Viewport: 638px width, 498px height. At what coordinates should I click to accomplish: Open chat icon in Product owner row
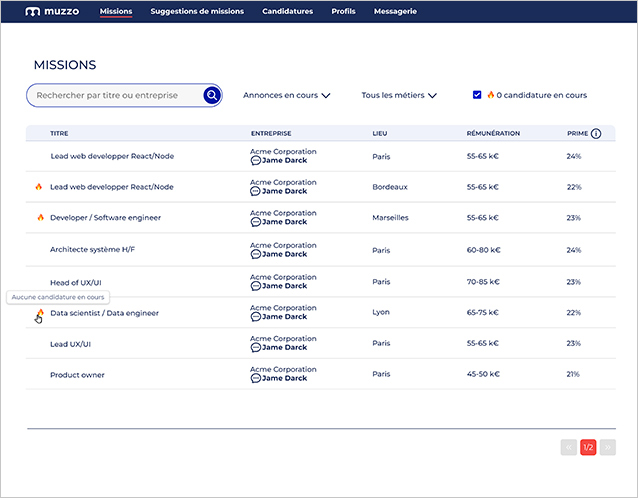256,378
